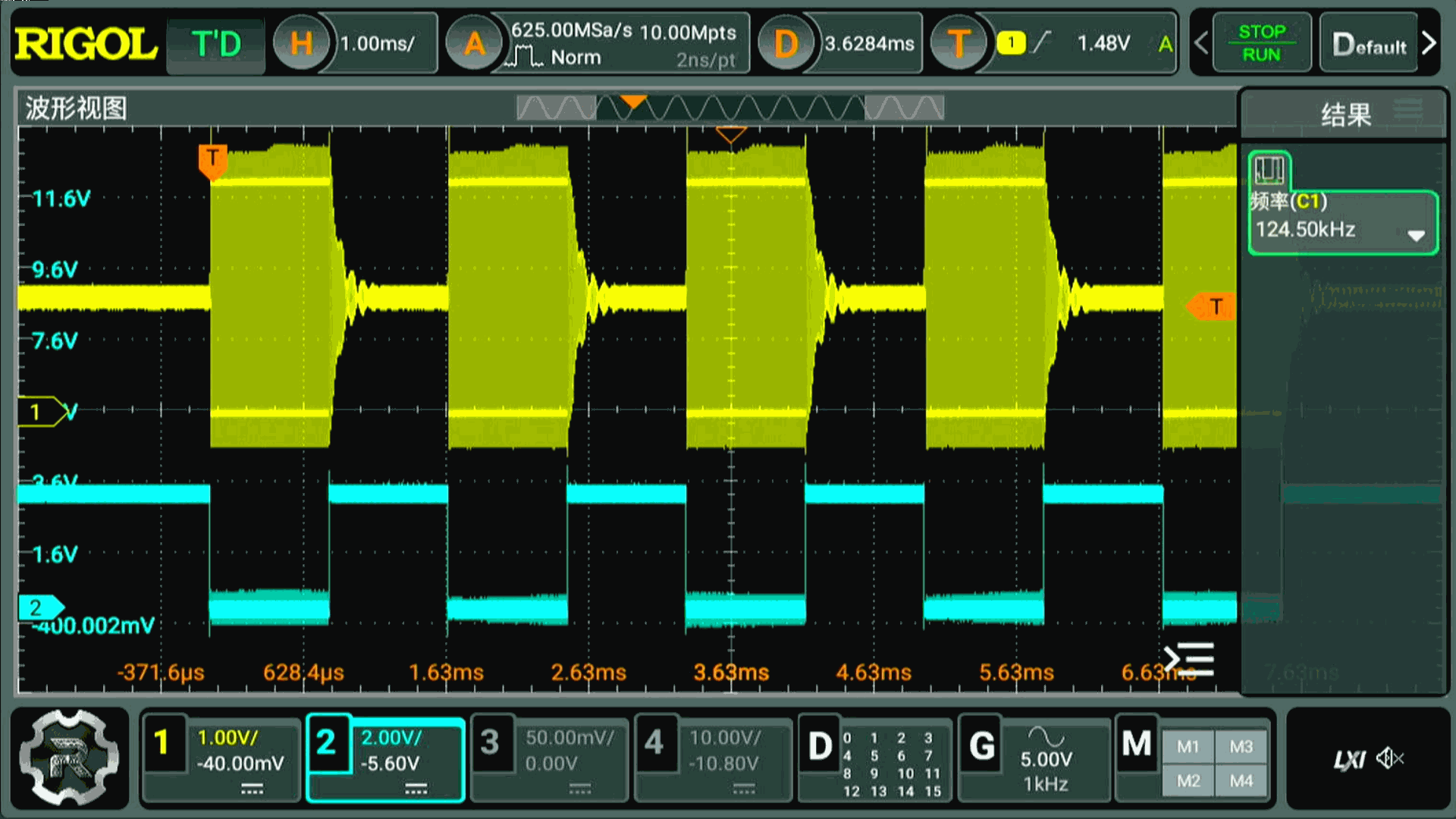
Task: Open the A acquisition settings icon
Action: 475,43
